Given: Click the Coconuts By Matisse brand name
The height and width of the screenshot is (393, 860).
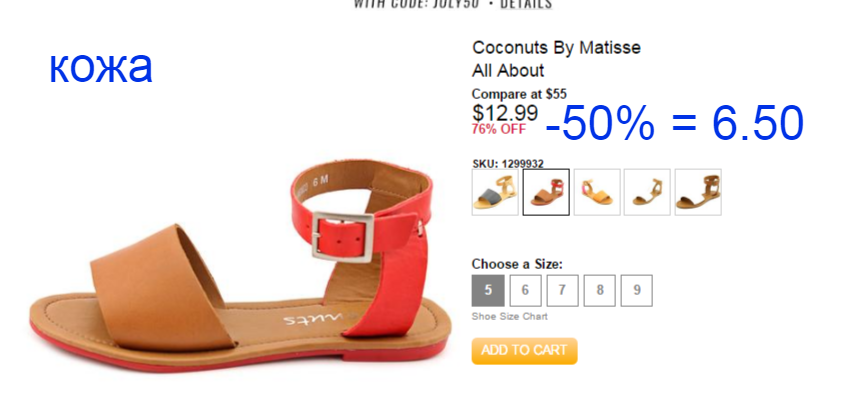Looking at the screenshot, I should coord(556,48).
